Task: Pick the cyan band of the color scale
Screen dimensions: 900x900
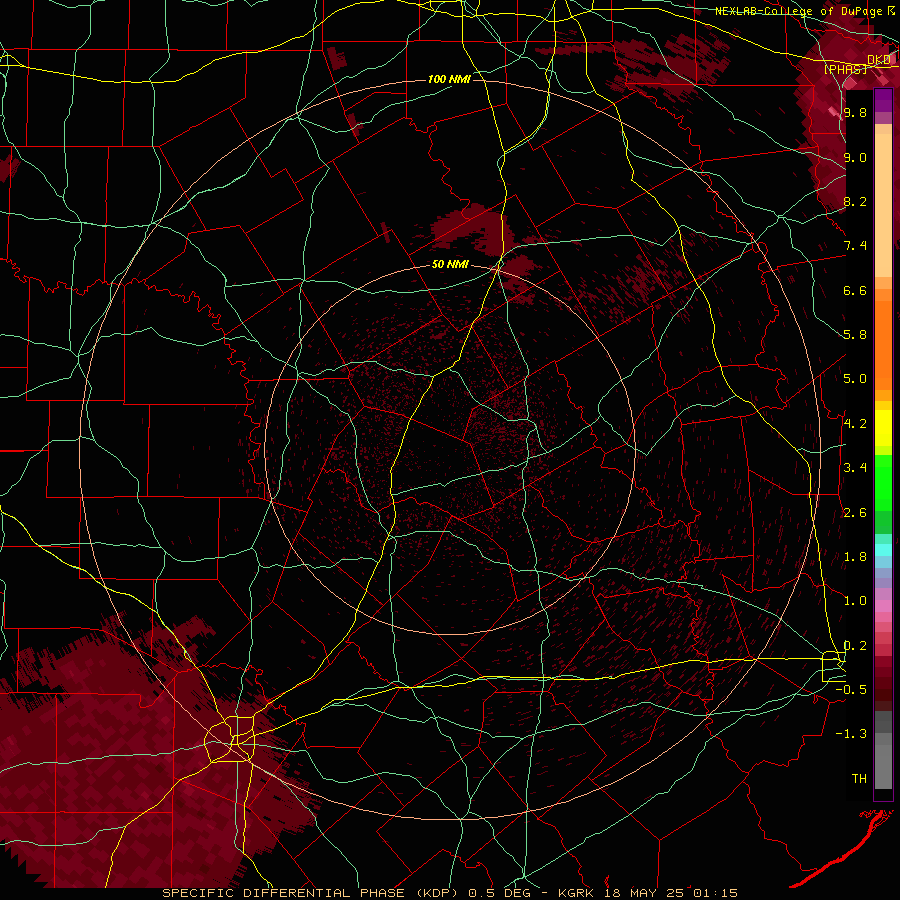Action: (883, 550)
